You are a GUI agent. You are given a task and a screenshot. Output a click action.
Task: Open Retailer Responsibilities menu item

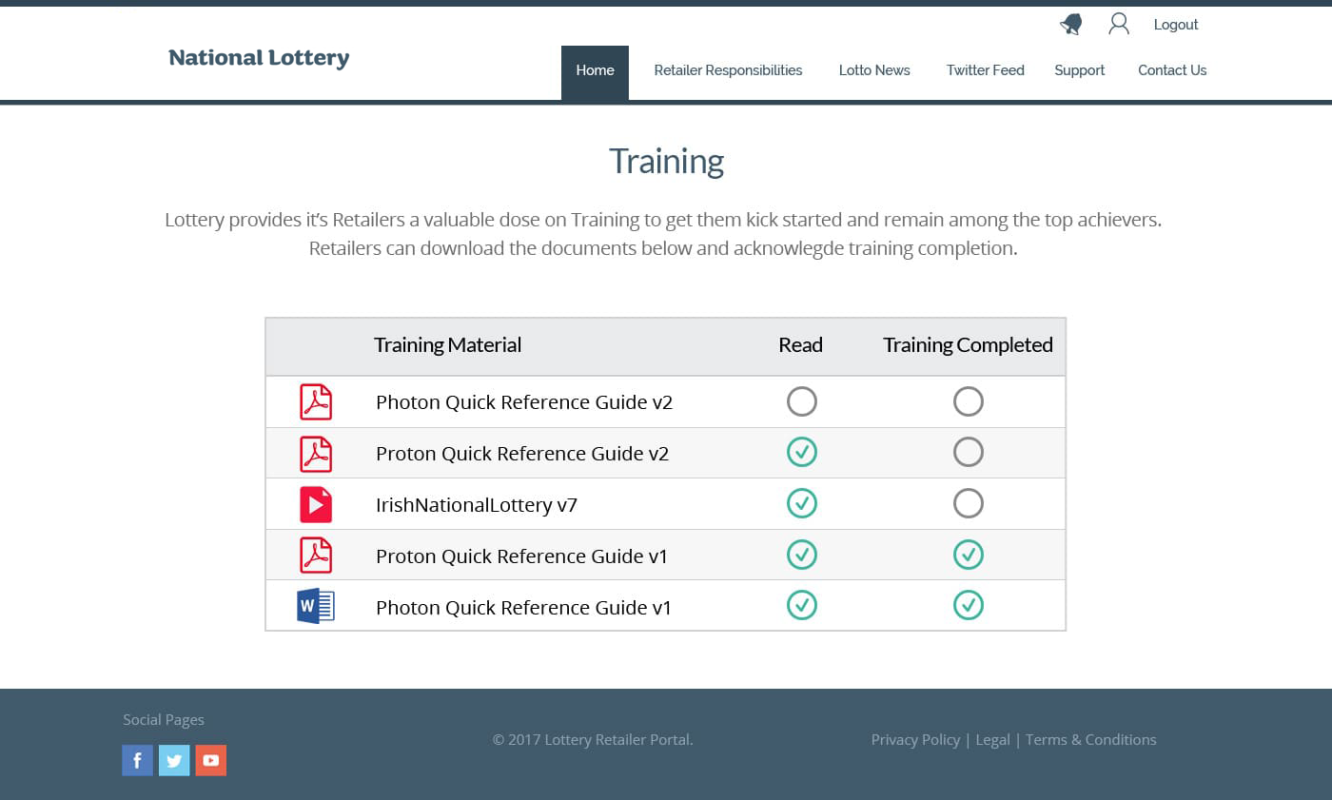[x=728, y=71]
